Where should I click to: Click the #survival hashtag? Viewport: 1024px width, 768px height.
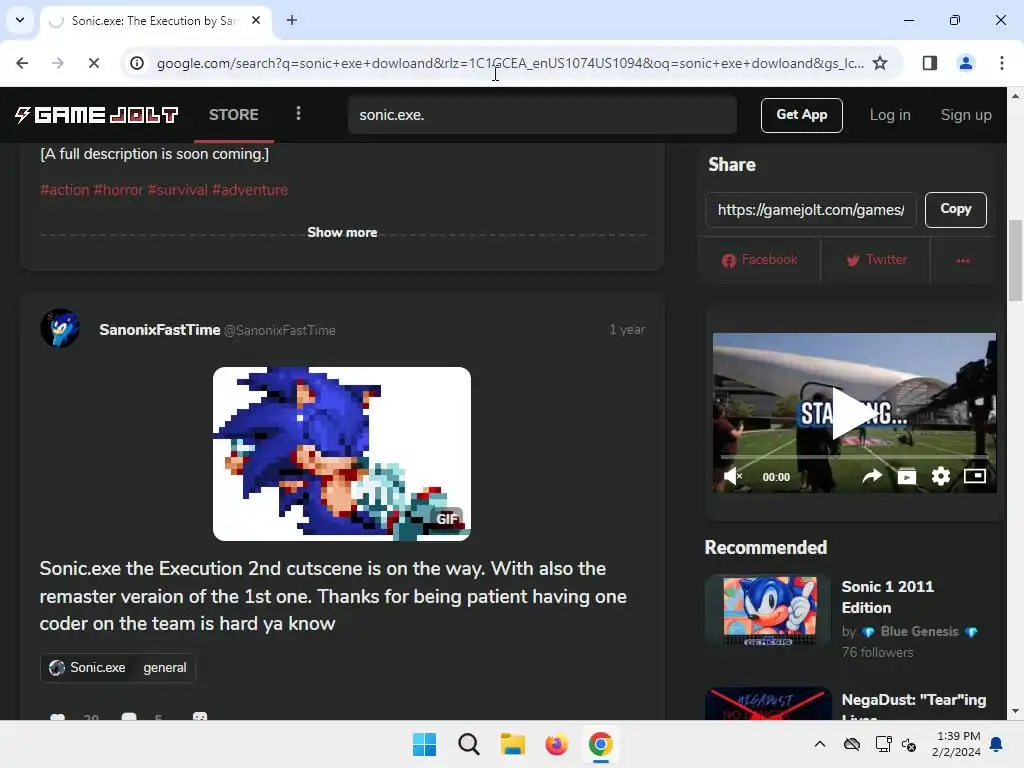[178, 190]
